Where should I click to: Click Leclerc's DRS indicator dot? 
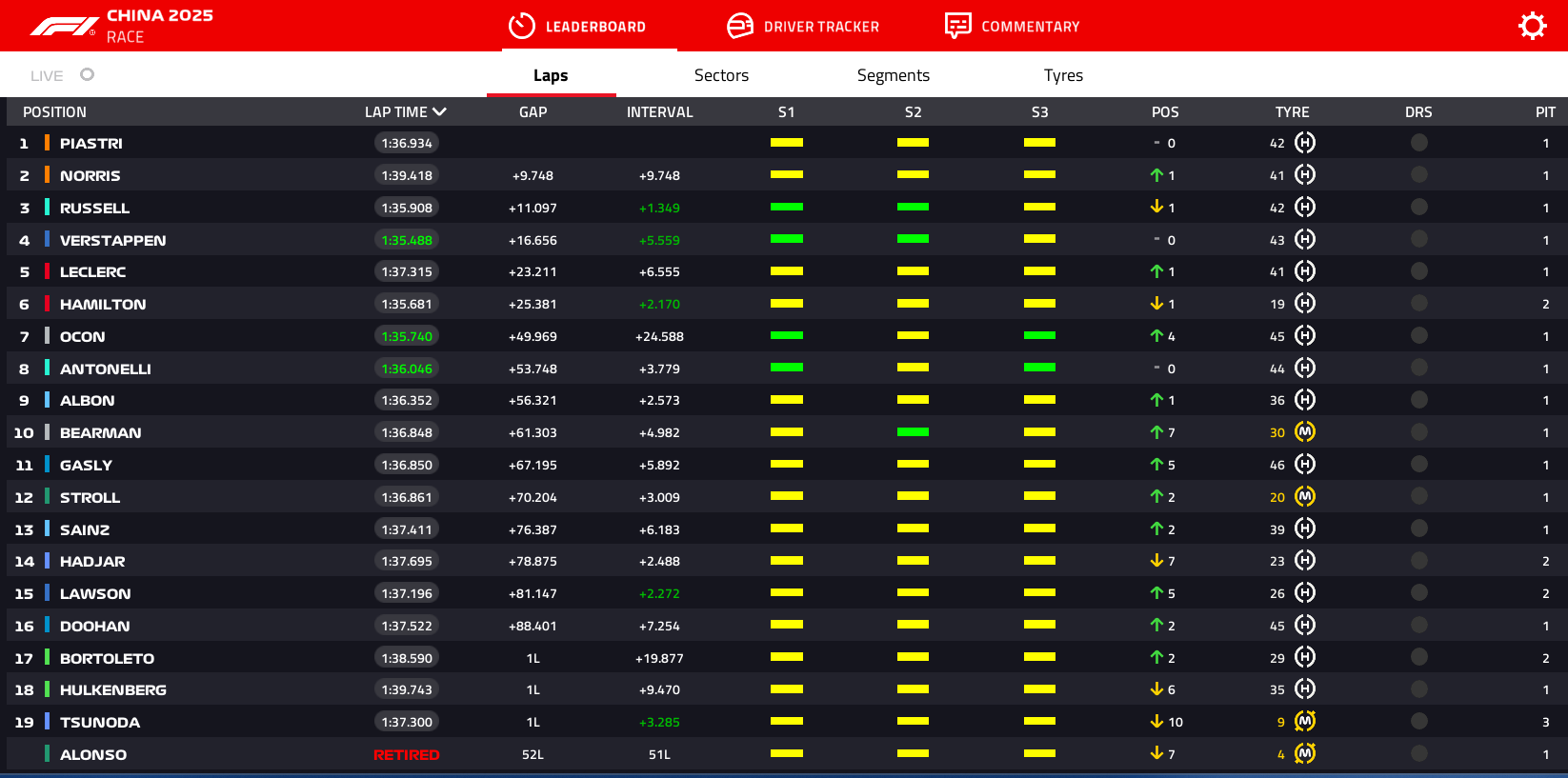pyautogui.click(x=1419, y=271)
